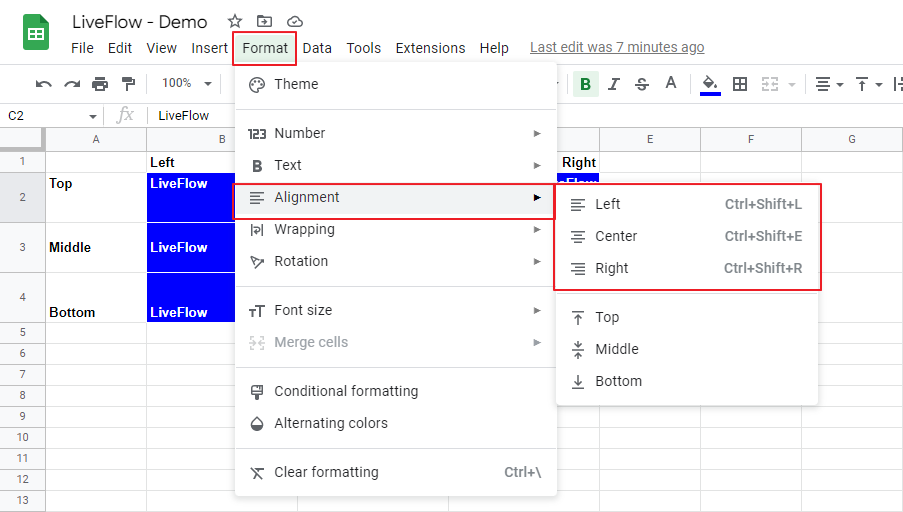Align text Center from submenu
Image resolution: width=903 pixels, height=512 pixels.
click(687, 236)
